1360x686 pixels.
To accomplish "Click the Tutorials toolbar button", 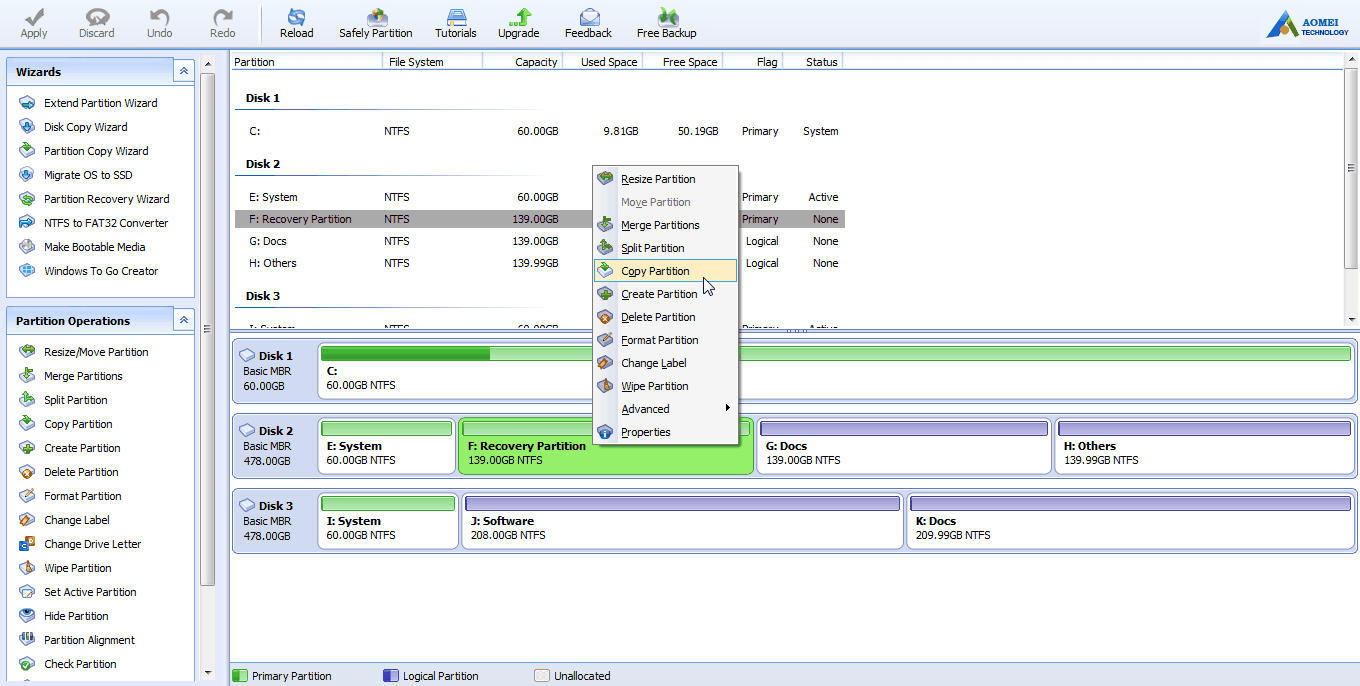I will 456,23.
